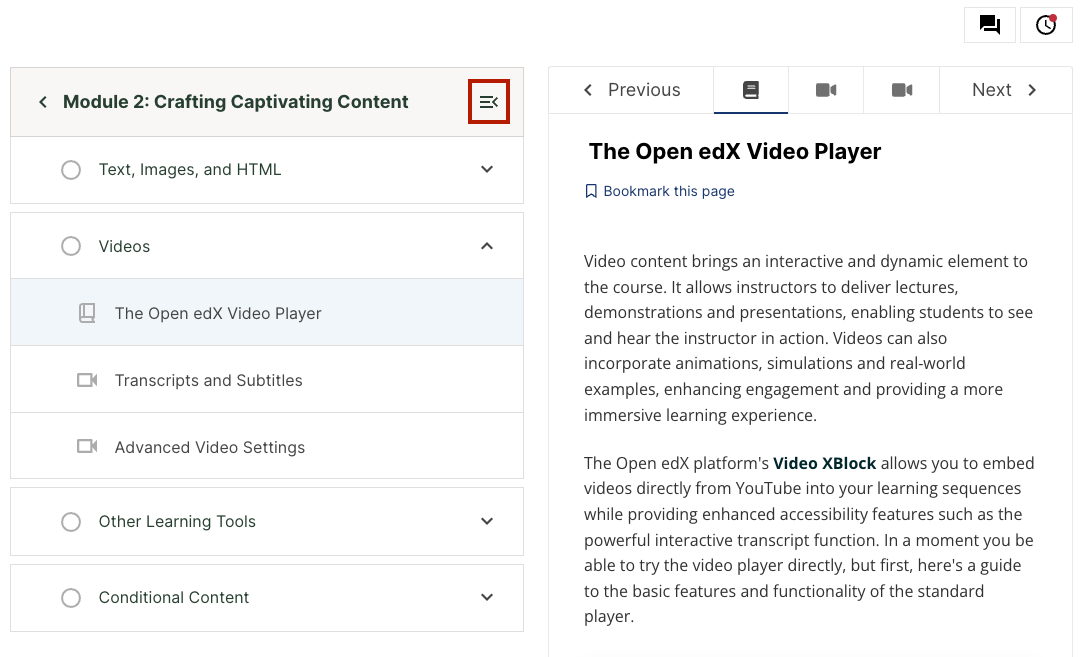Click back arrow beside Module 2 title

pyautogui.click(x=43, y=102)
